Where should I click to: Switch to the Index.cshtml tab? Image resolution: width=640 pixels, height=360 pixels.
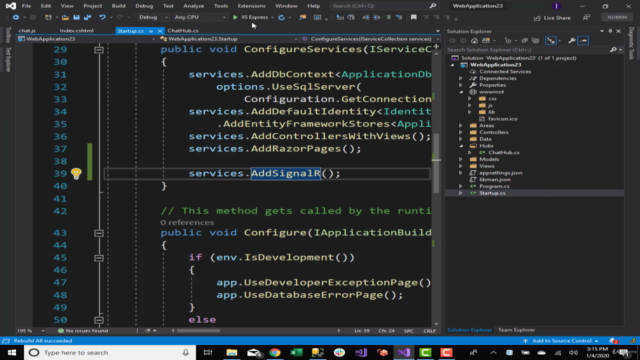click(x=76, y=31)
